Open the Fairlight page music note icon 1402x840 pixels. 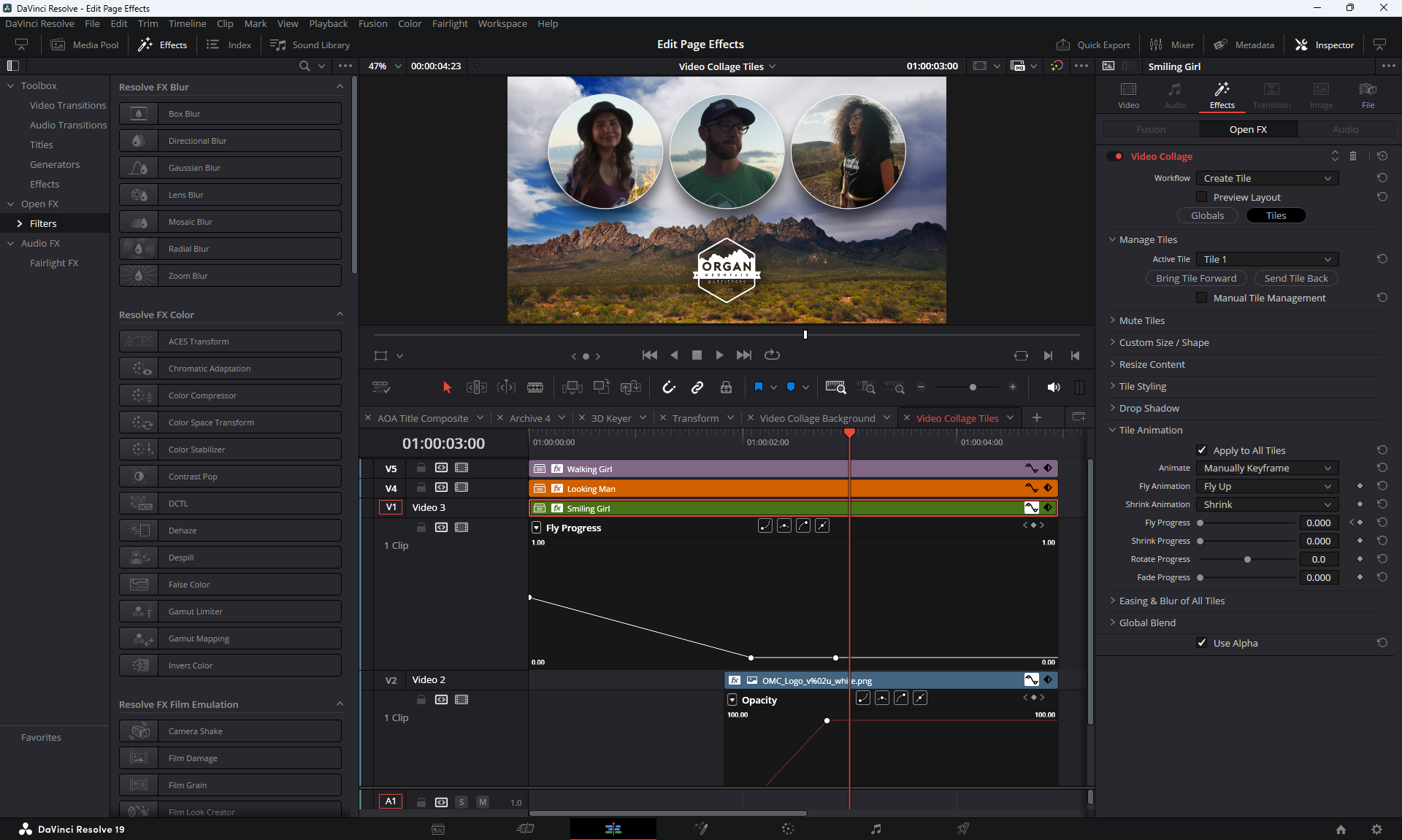click(876, 829)
